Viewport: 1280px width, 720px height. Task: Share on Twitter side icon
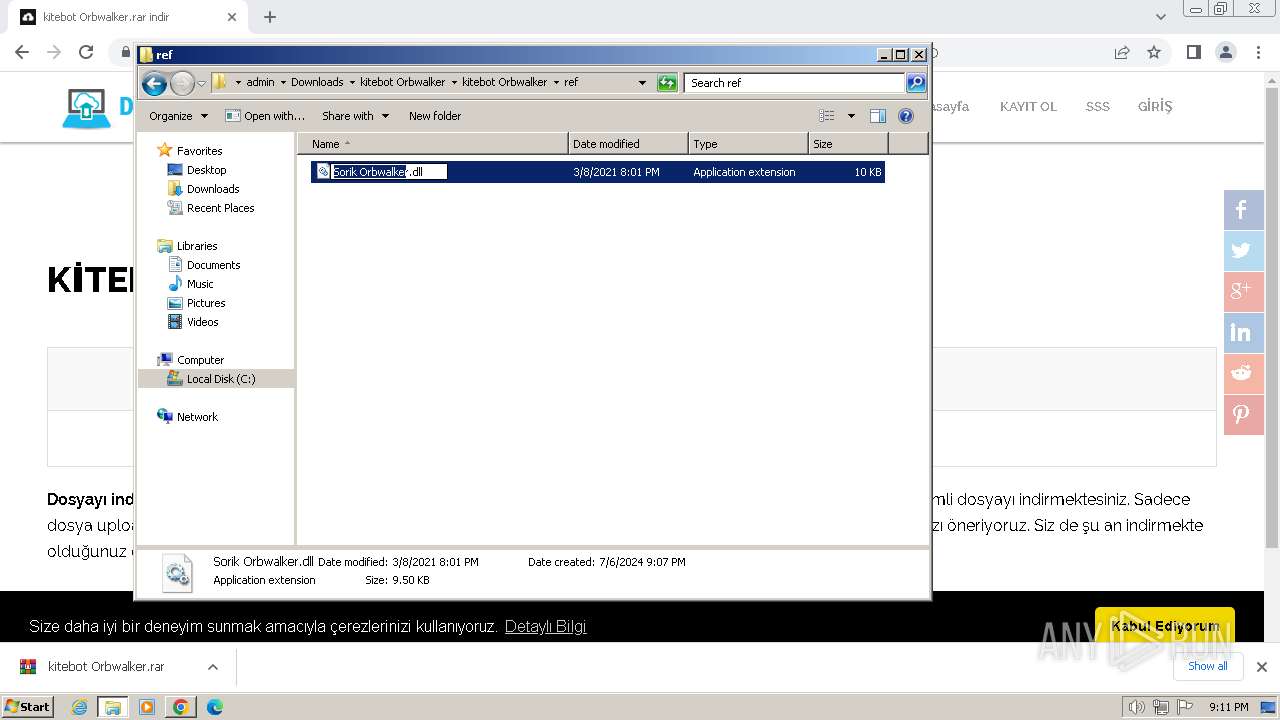(x=1244, y=251)
